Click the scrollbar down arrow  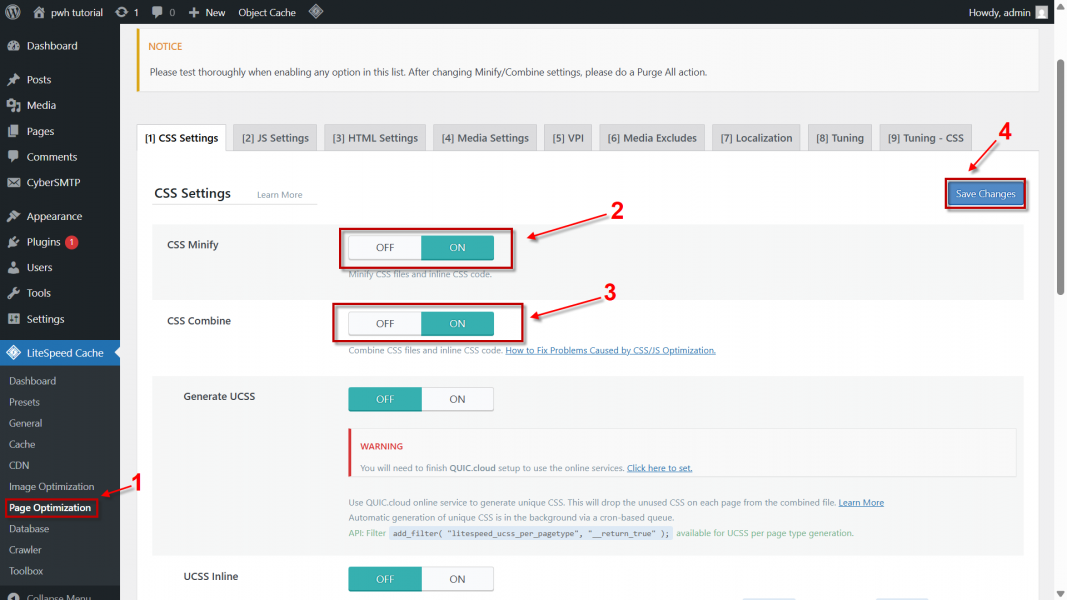pyautogui.click(x=1060, y=595)
